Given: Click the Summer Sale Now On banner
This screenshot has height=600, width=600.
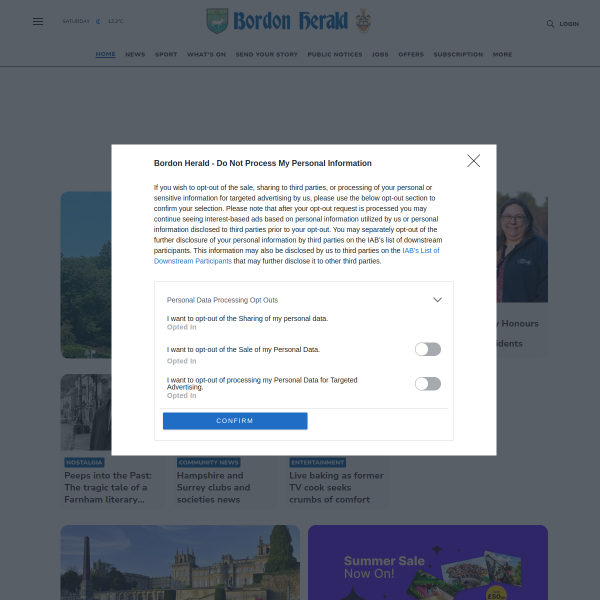Looking at the screenshot, I should coord(428,562).
